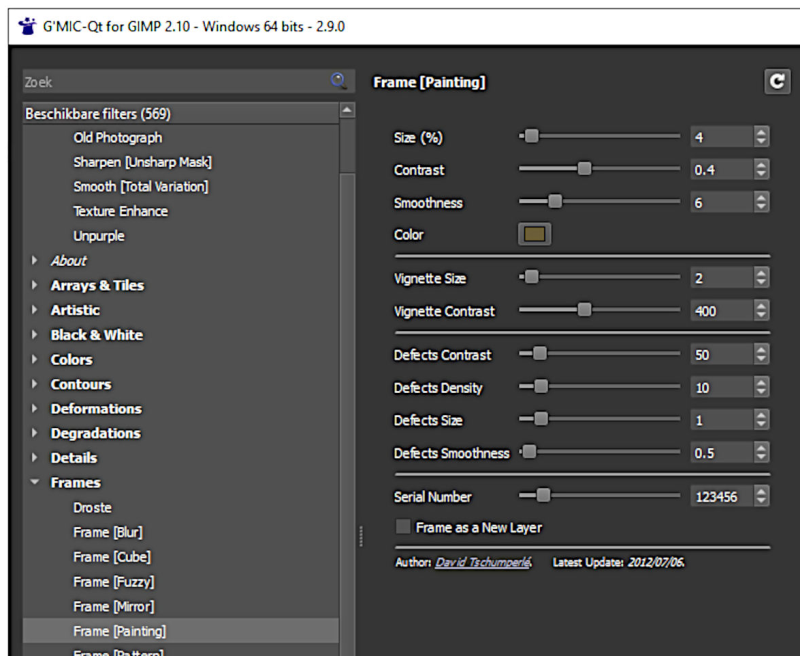Expand the Details category

(x=34, y=458)
